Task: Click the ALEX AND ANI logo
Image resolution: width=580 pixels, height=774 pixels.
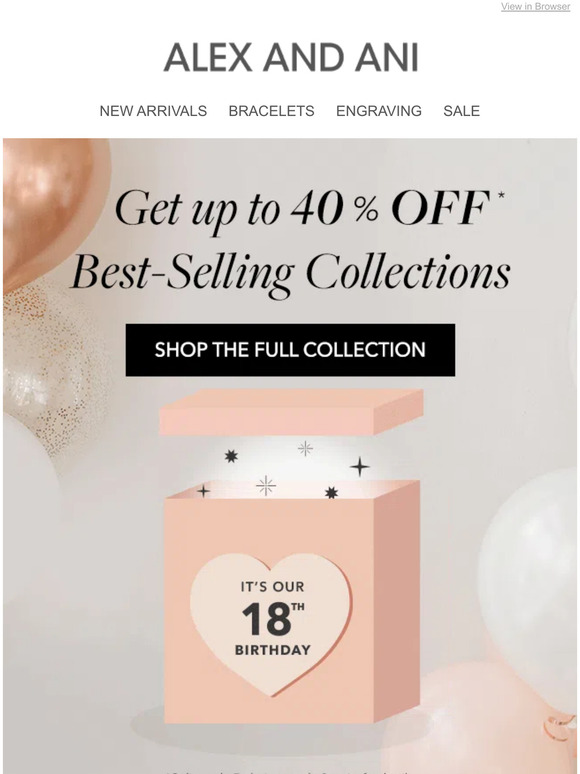Action: (291, 57)
